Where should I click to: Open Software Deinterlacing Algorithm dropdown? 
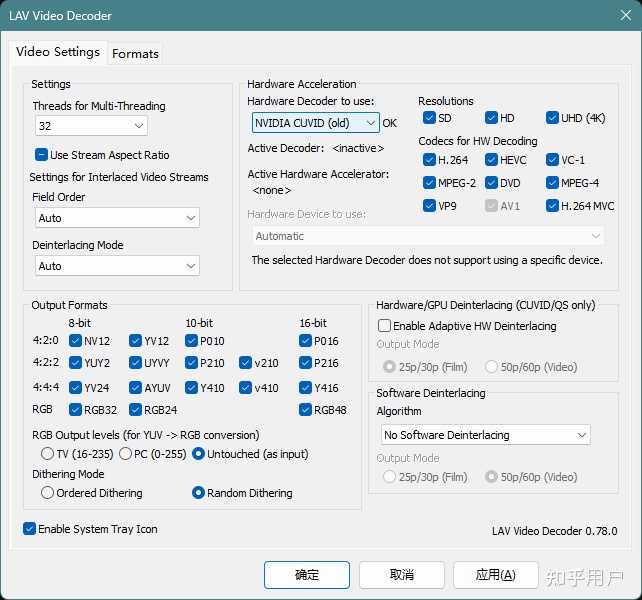[x=485, y=435]
